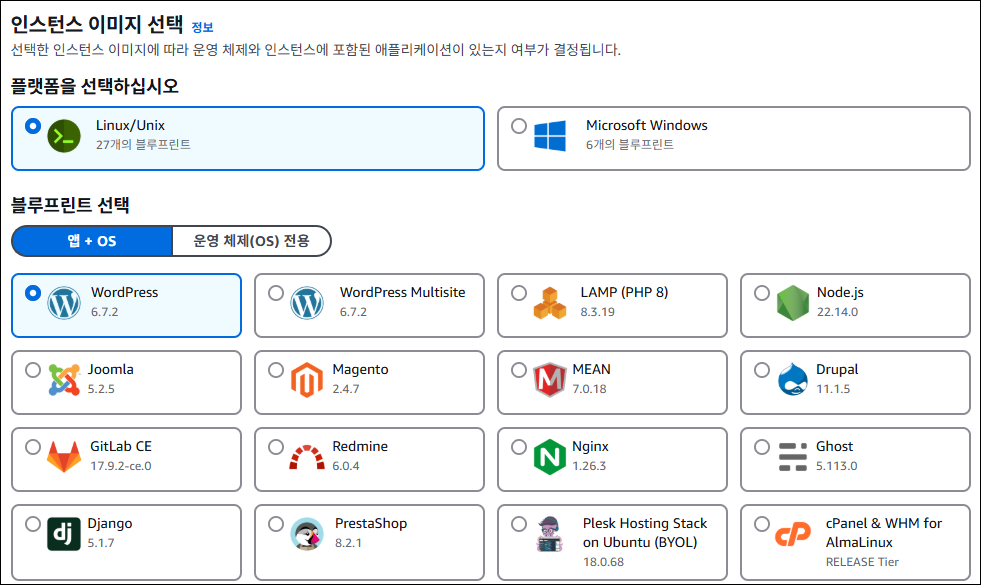Click the Node.js version 22.14.0 text
Viewport: 981px width, 585px height.
point(837,312)
